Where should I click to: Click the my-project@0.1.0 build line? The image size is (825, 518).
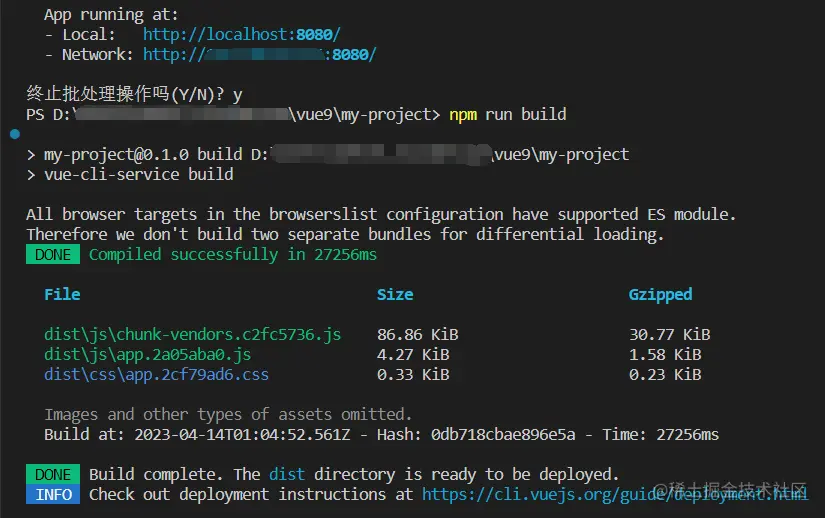[327, 155]
